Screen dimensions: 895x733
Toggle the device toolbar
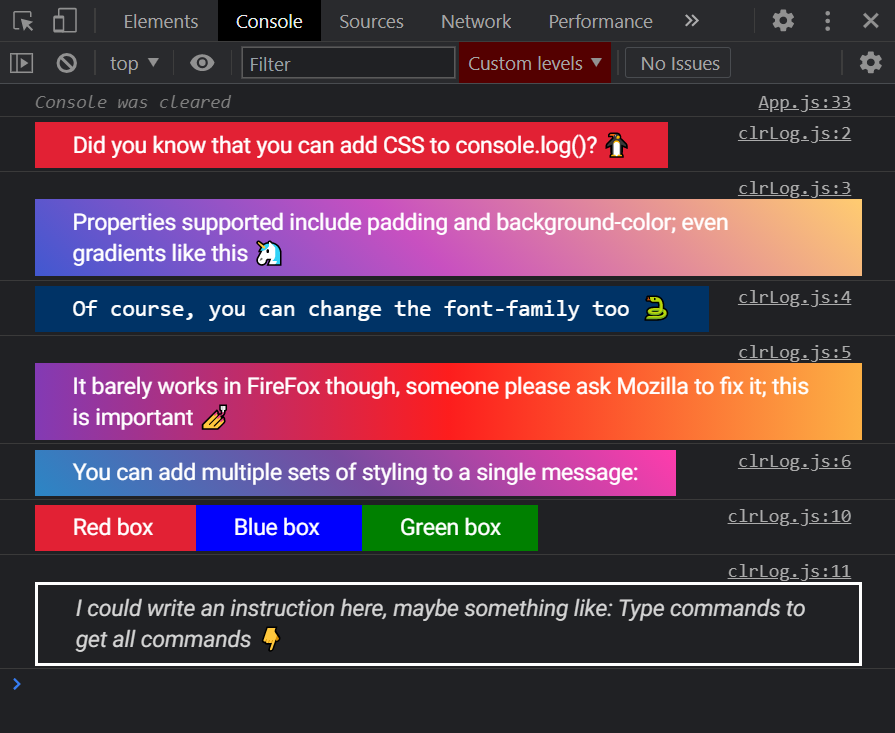[x=65, y=20]
